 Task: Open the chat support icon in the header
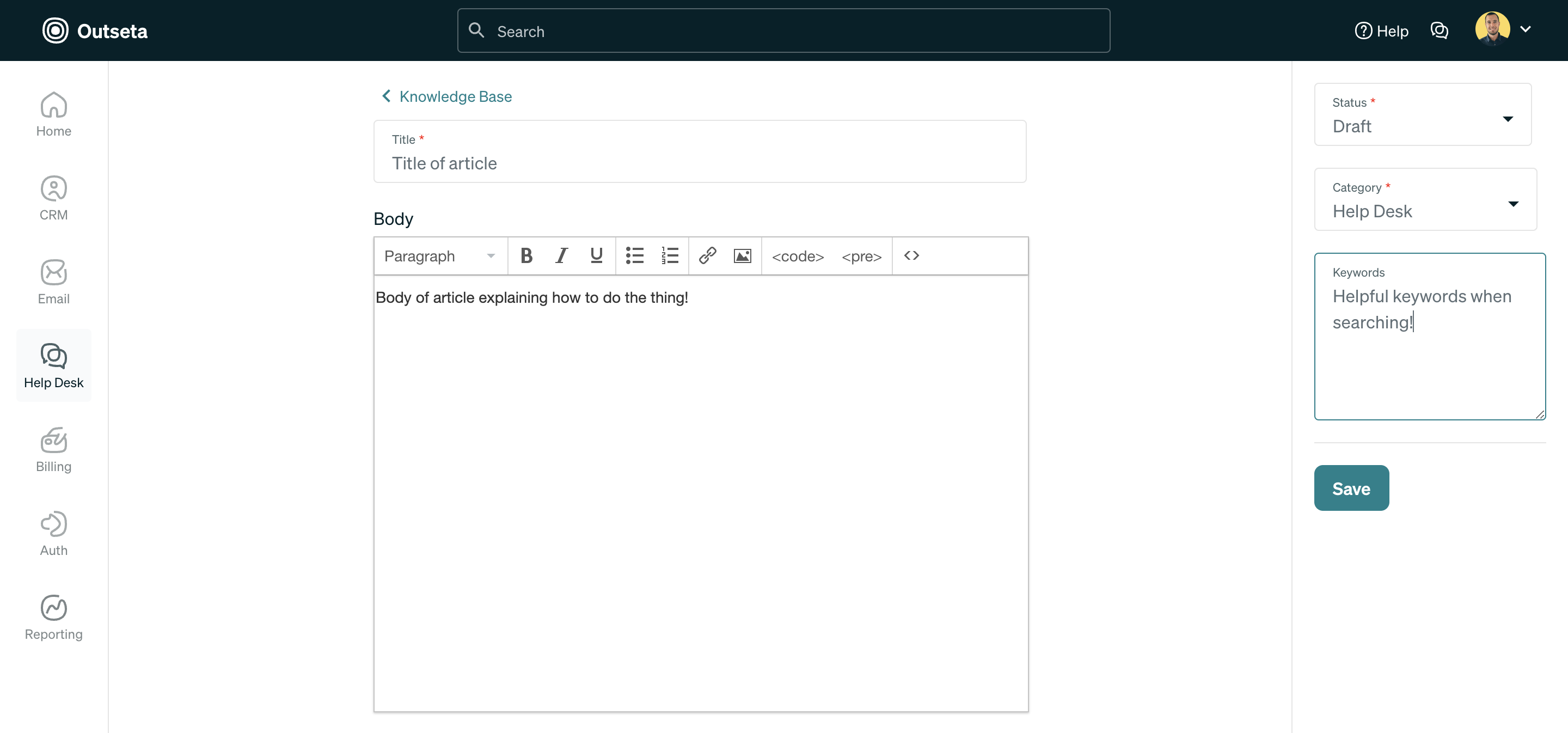point(1440,30)
